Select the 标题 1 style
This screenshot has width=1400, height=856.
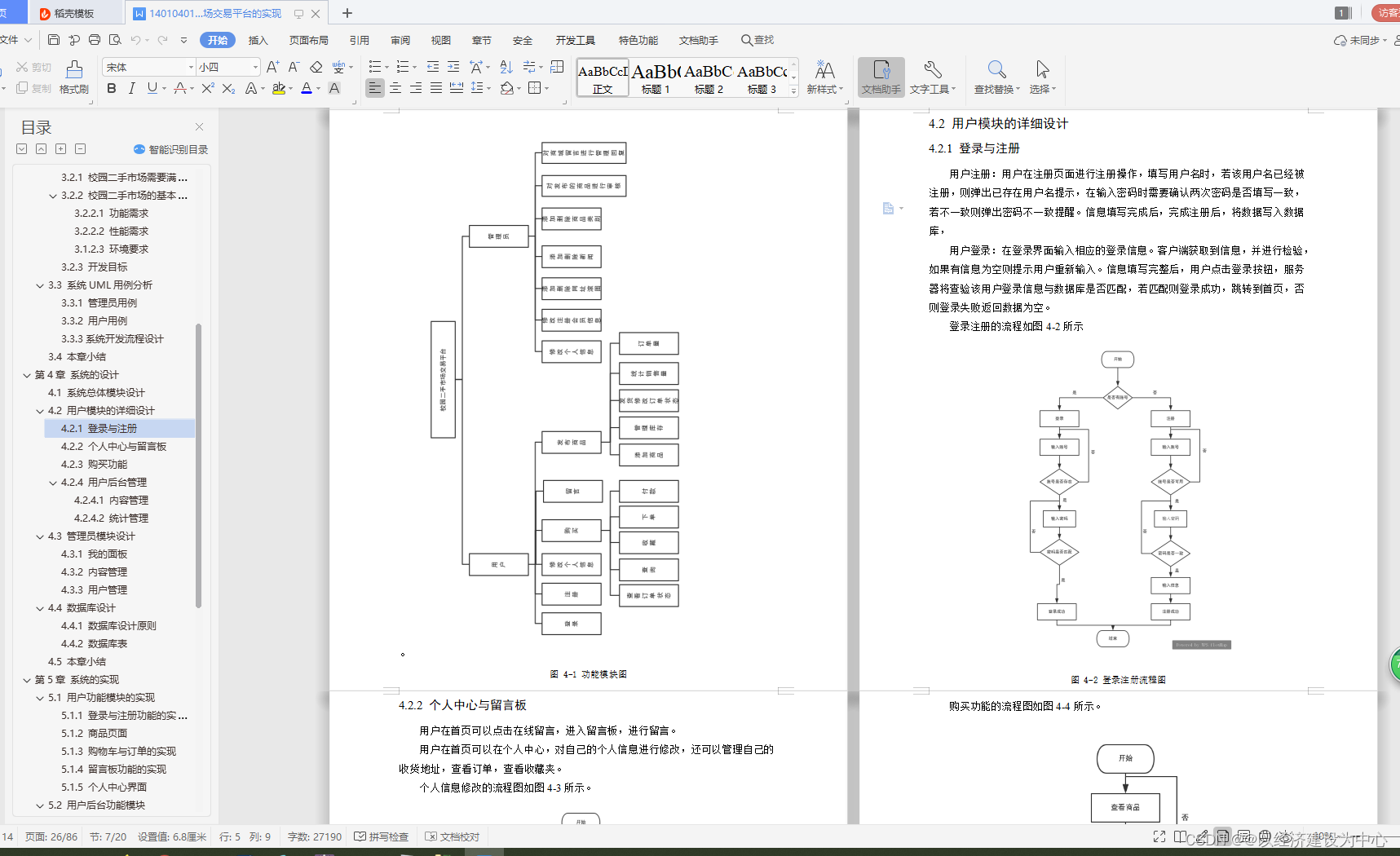pos(656,77)
